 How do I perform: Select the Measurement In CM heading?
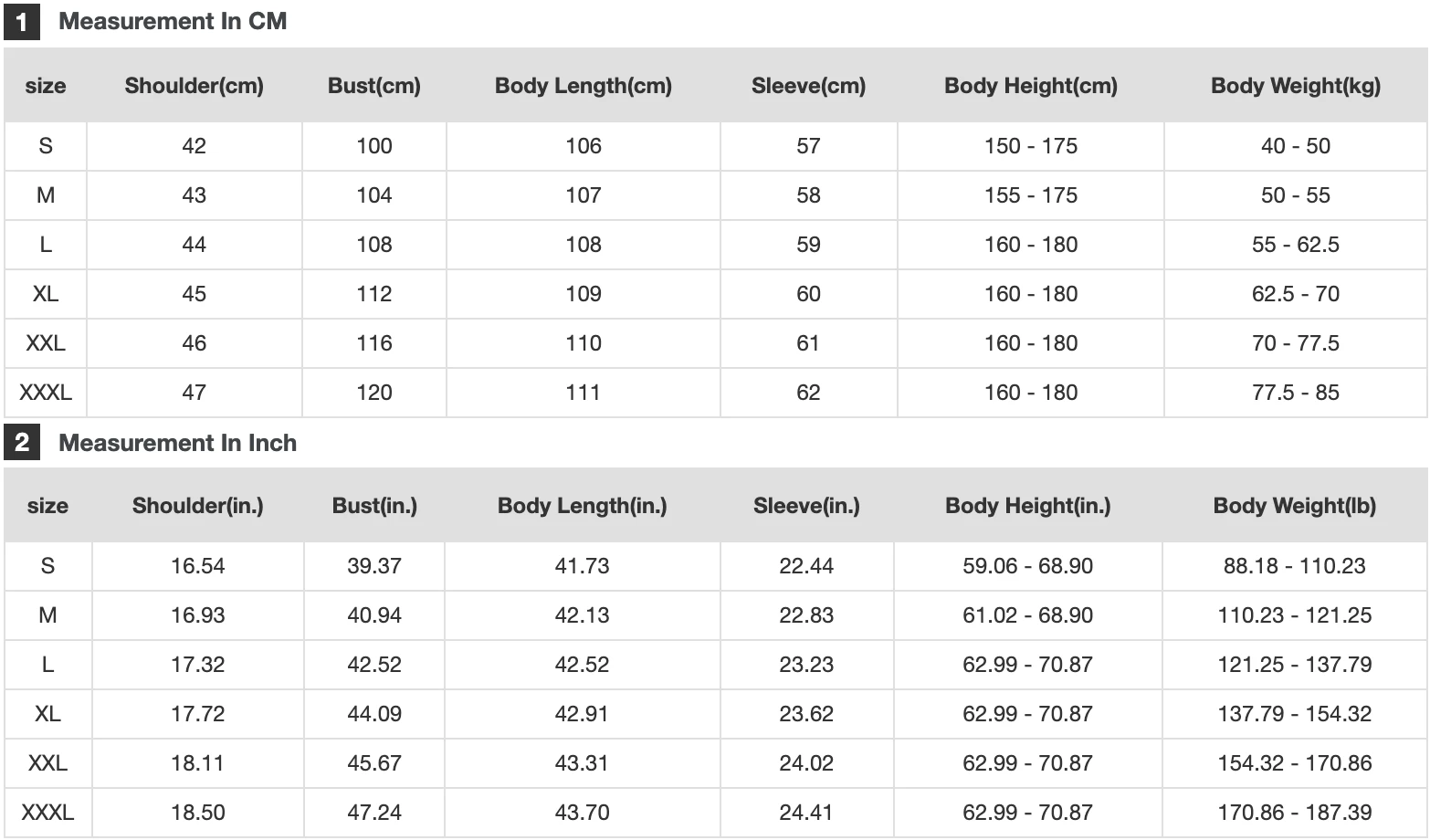[x=173, y=22]
